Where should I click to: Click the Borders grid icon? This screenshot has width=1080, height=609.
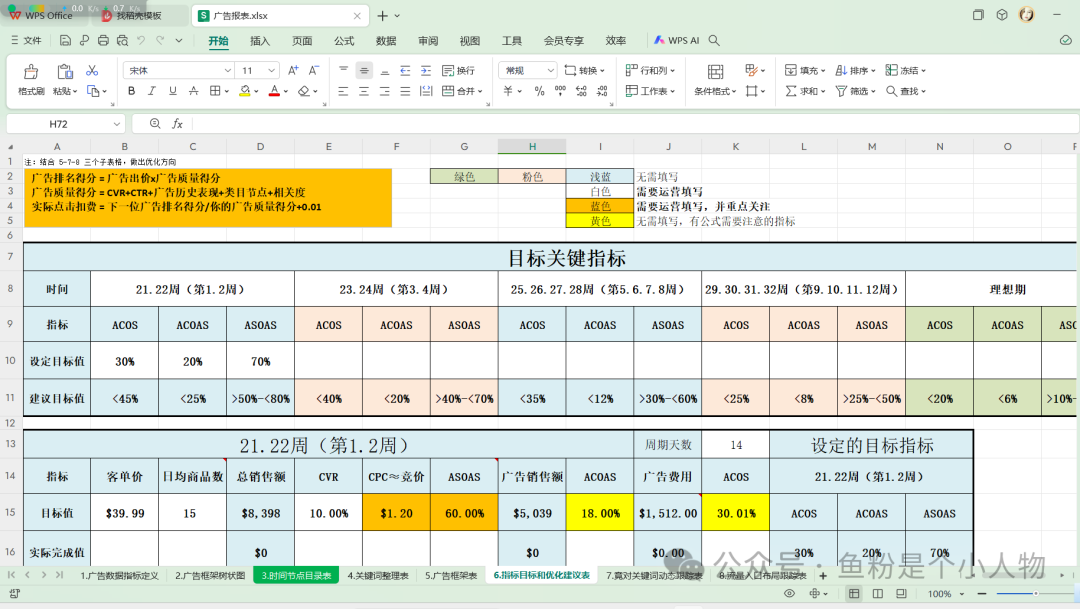coord(215,91)
